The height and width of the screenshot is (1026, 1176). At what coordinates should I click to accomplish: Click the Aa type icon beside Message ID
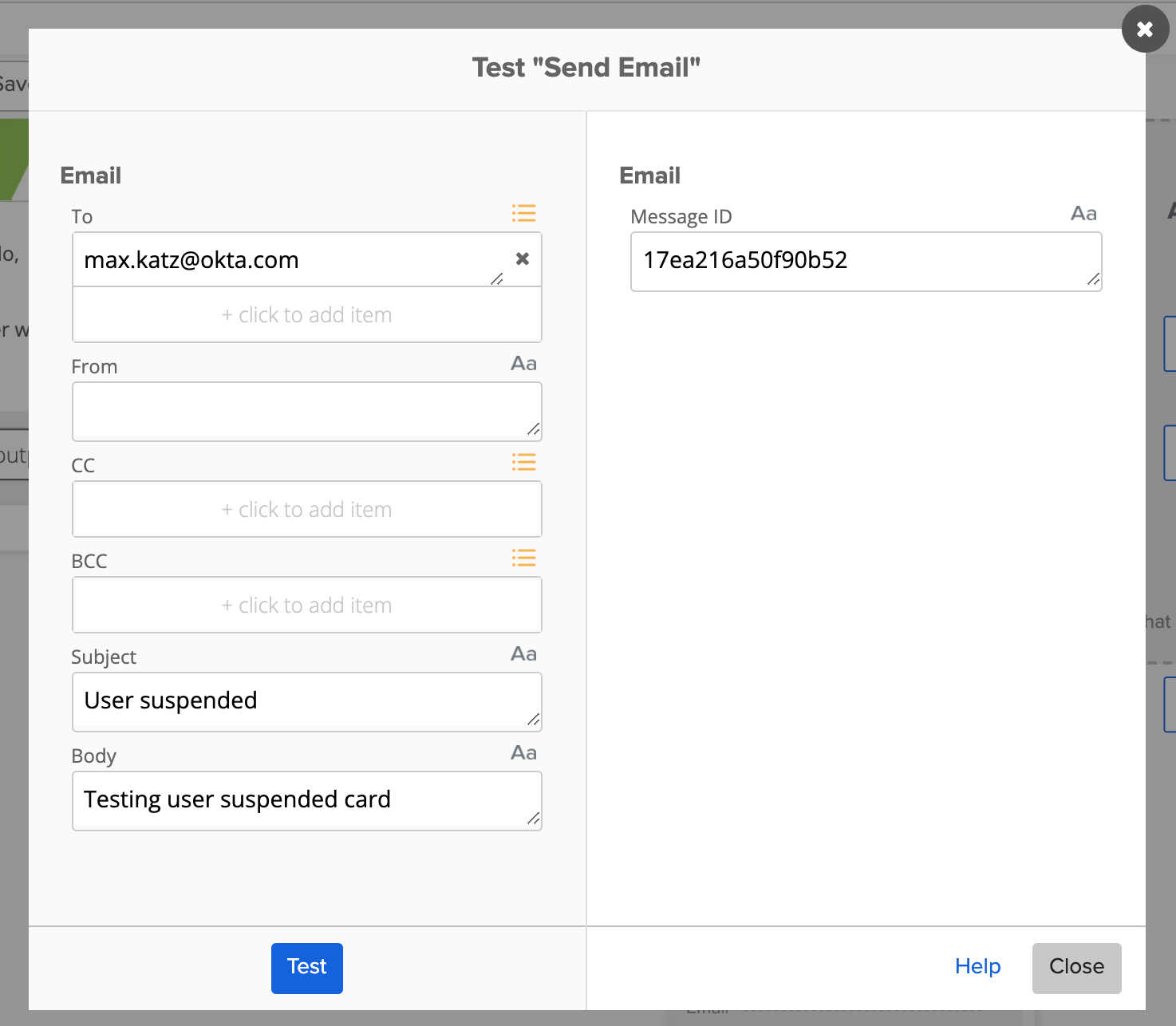[x=1083, y=214]
